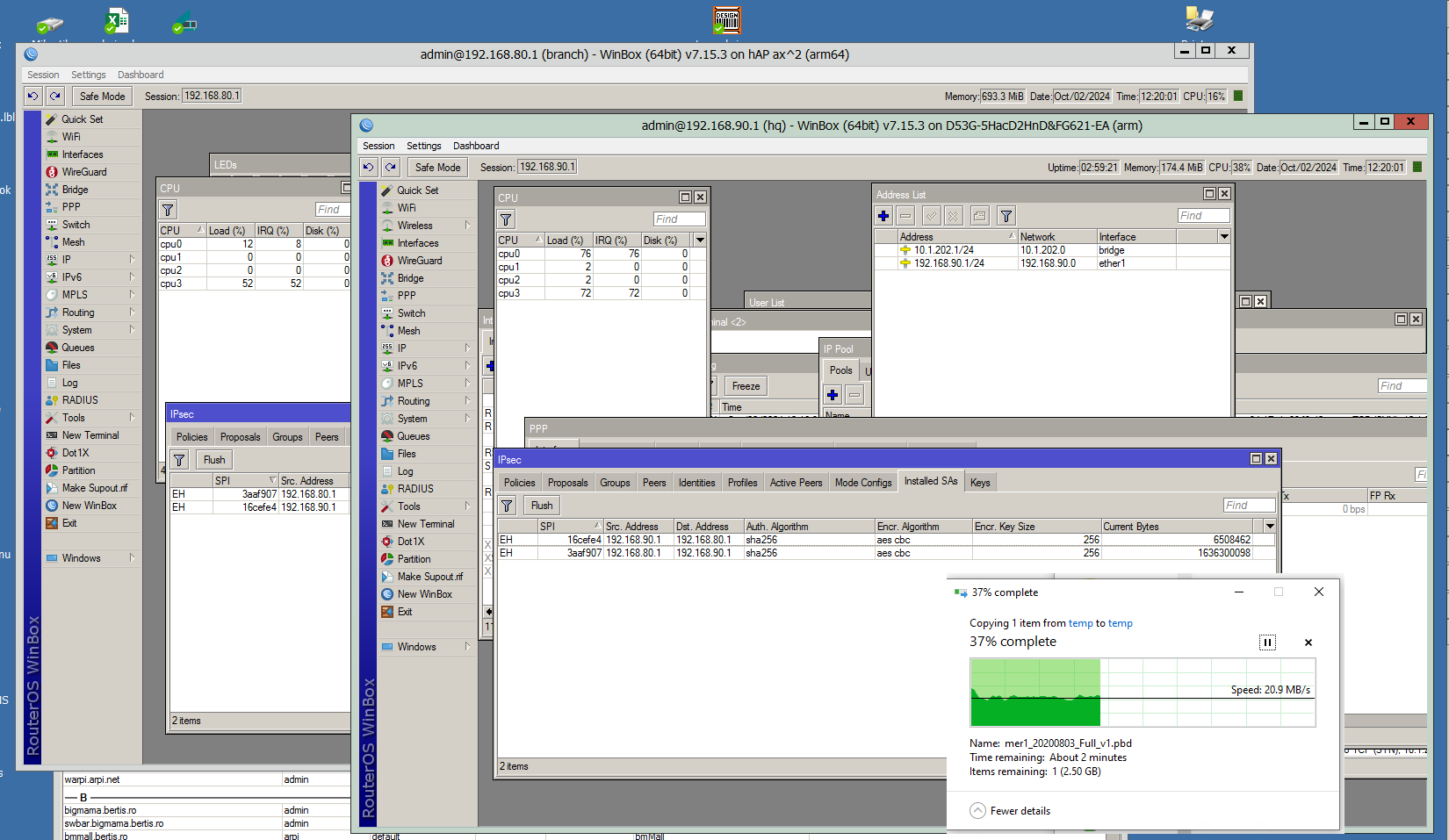Click Freeze button in terminal window

point(746,386)
